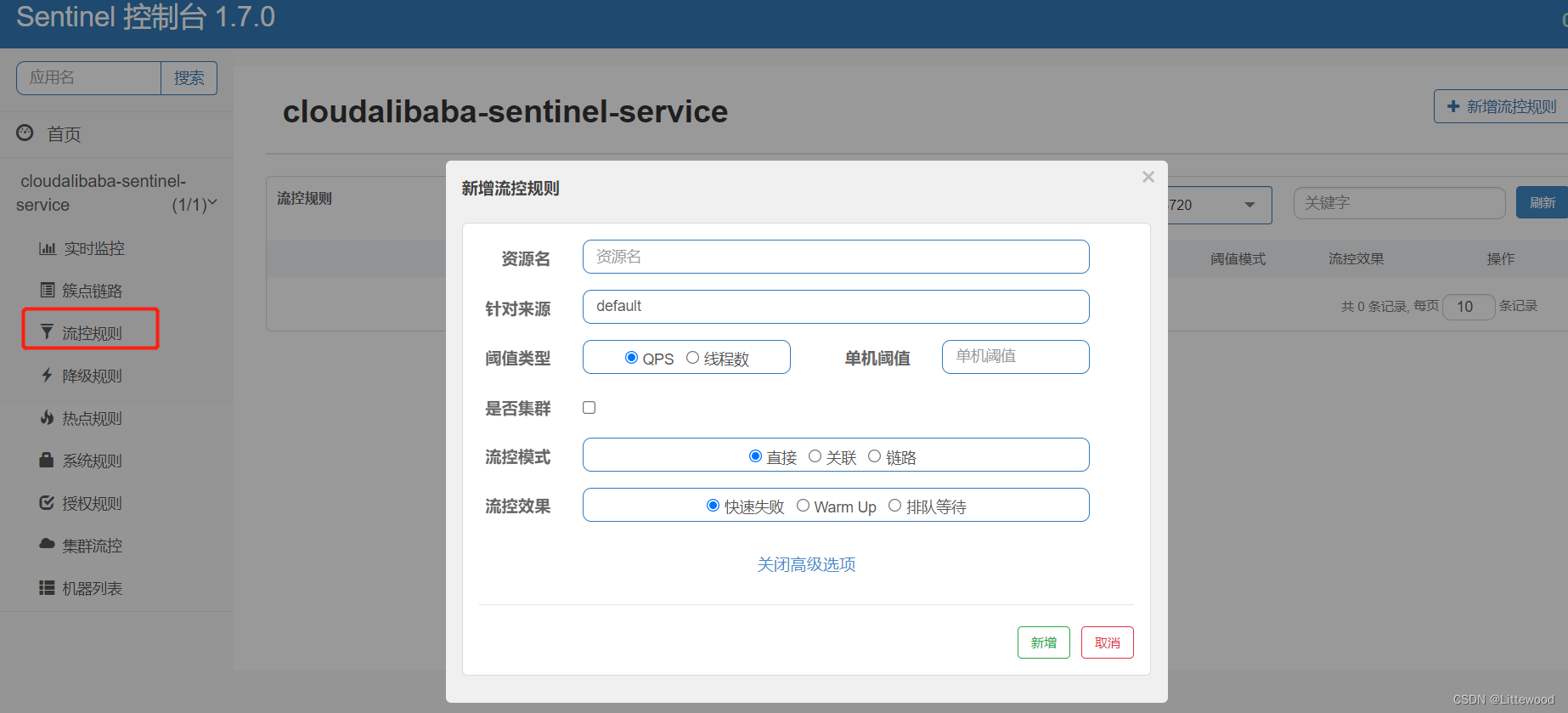This screenshot has width=1568, height=713.
Task: Click the 热点规则 flame icon
Action: click(x=47, y=417)
